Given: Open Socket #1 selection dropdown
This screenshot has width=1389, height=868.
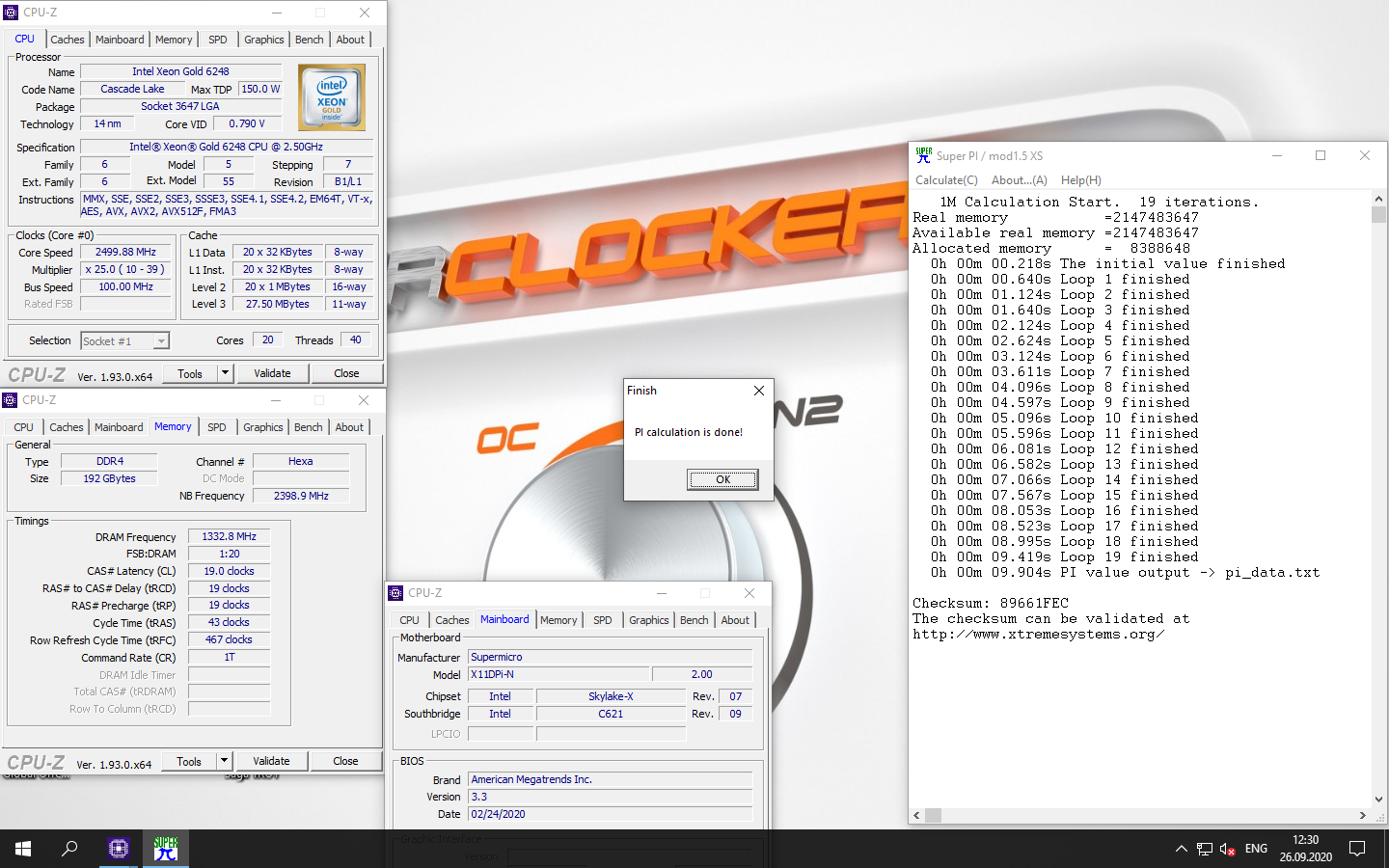Looking at the screenshot, I should (x=161, y=340).
